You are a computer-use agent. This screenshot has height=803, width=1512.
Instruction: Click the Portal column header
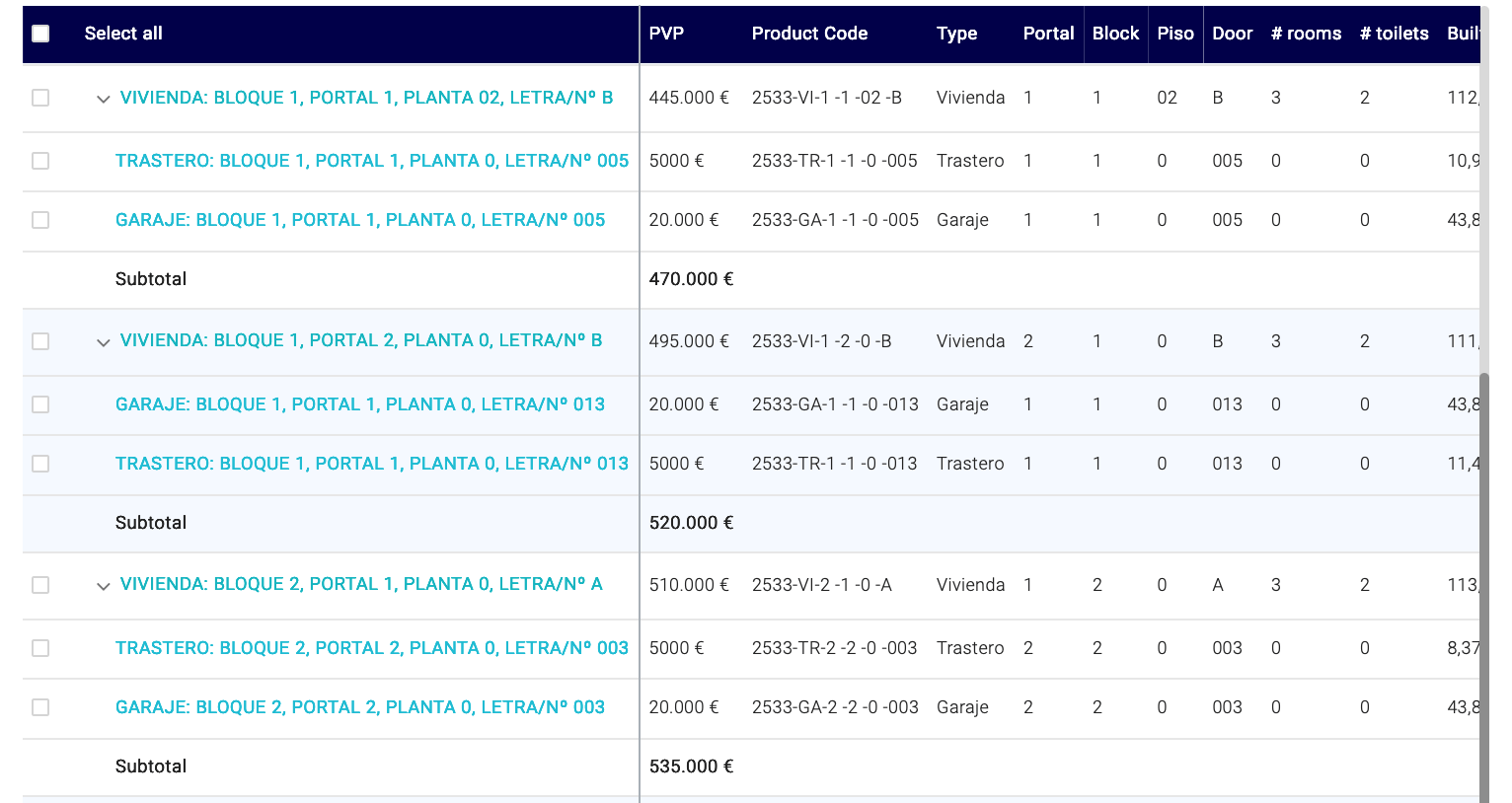click(x=1048, y=34)
